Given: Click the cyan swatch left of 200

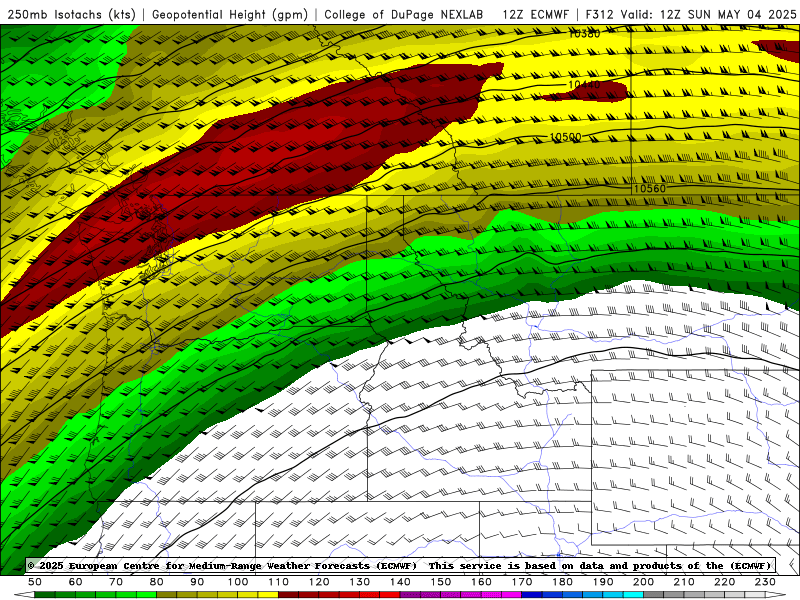Looking at the screenshot, I should tap(633, 595).
